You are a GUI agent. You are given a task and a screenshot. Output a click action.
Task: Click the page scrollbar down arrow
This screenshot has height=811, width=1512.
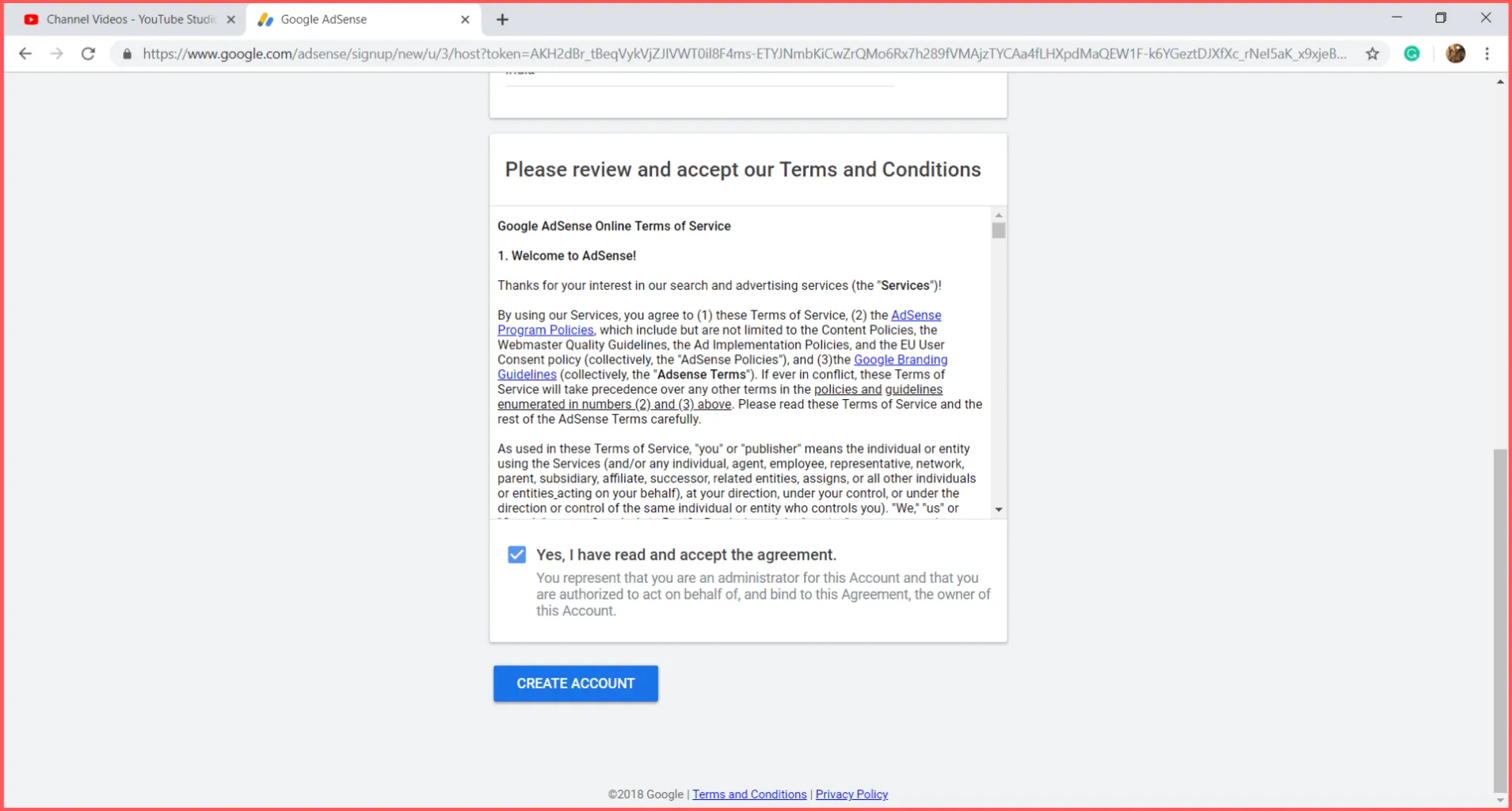click(x=1500, y=800)
